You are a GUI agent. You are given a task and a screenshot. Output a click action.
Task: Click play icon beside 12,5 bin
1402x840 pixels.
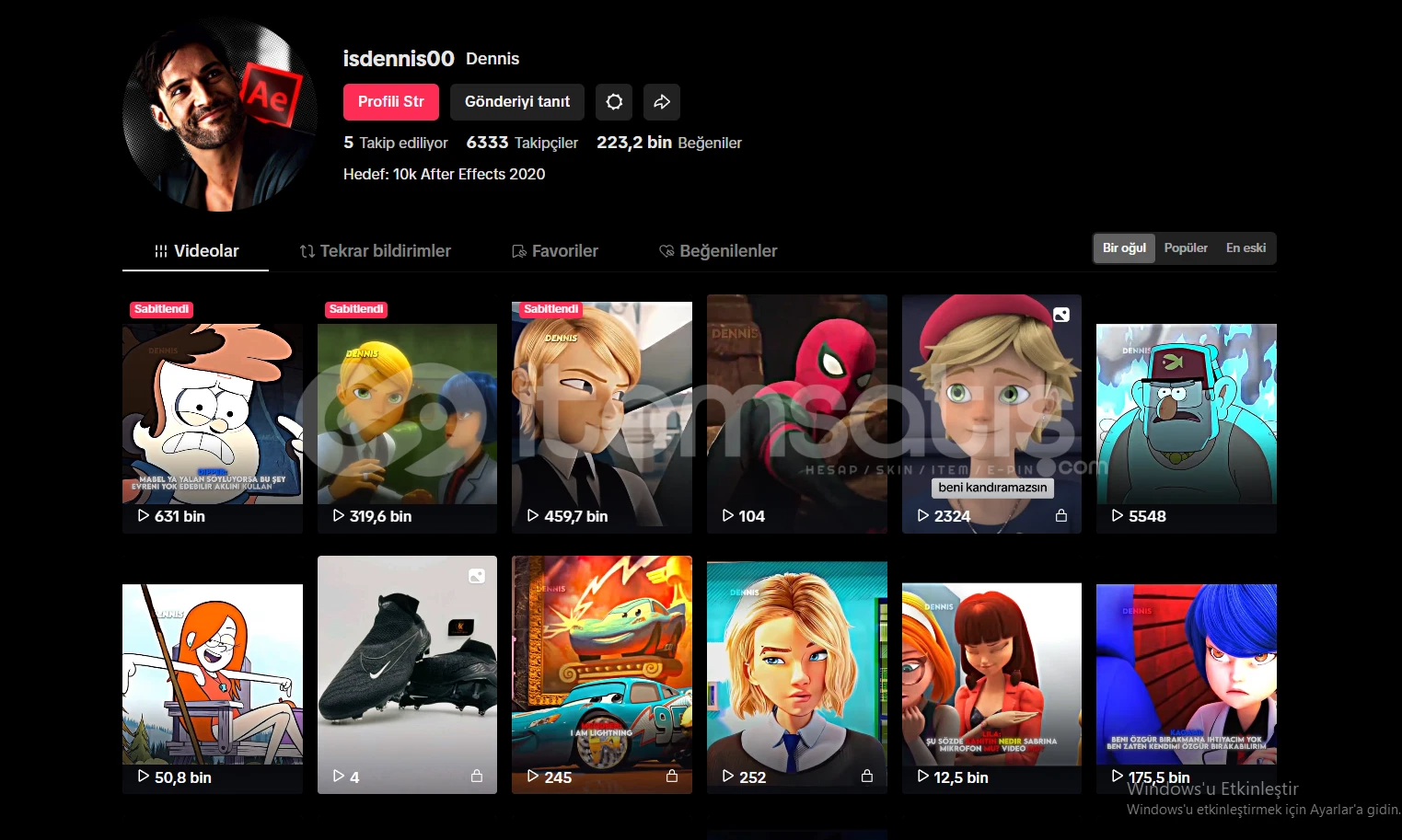pyautogui.click(x=923, y=777)
